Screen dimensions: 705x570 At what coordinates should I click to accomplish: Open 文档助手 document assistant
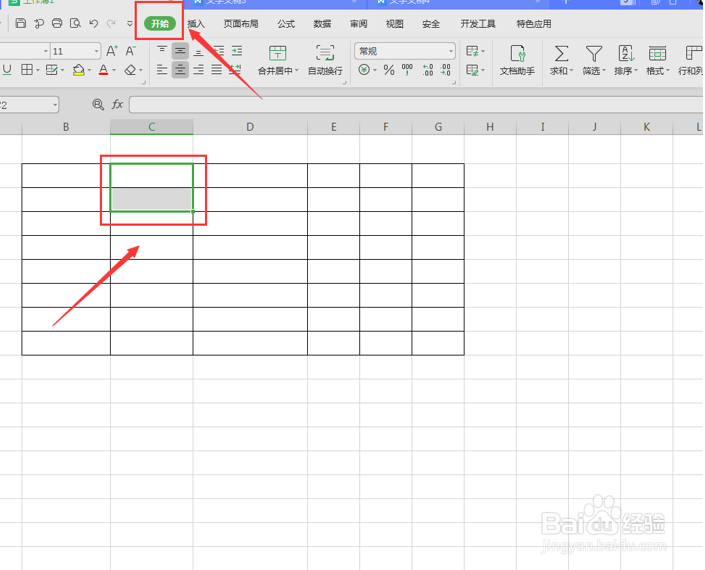click(518, 60)
